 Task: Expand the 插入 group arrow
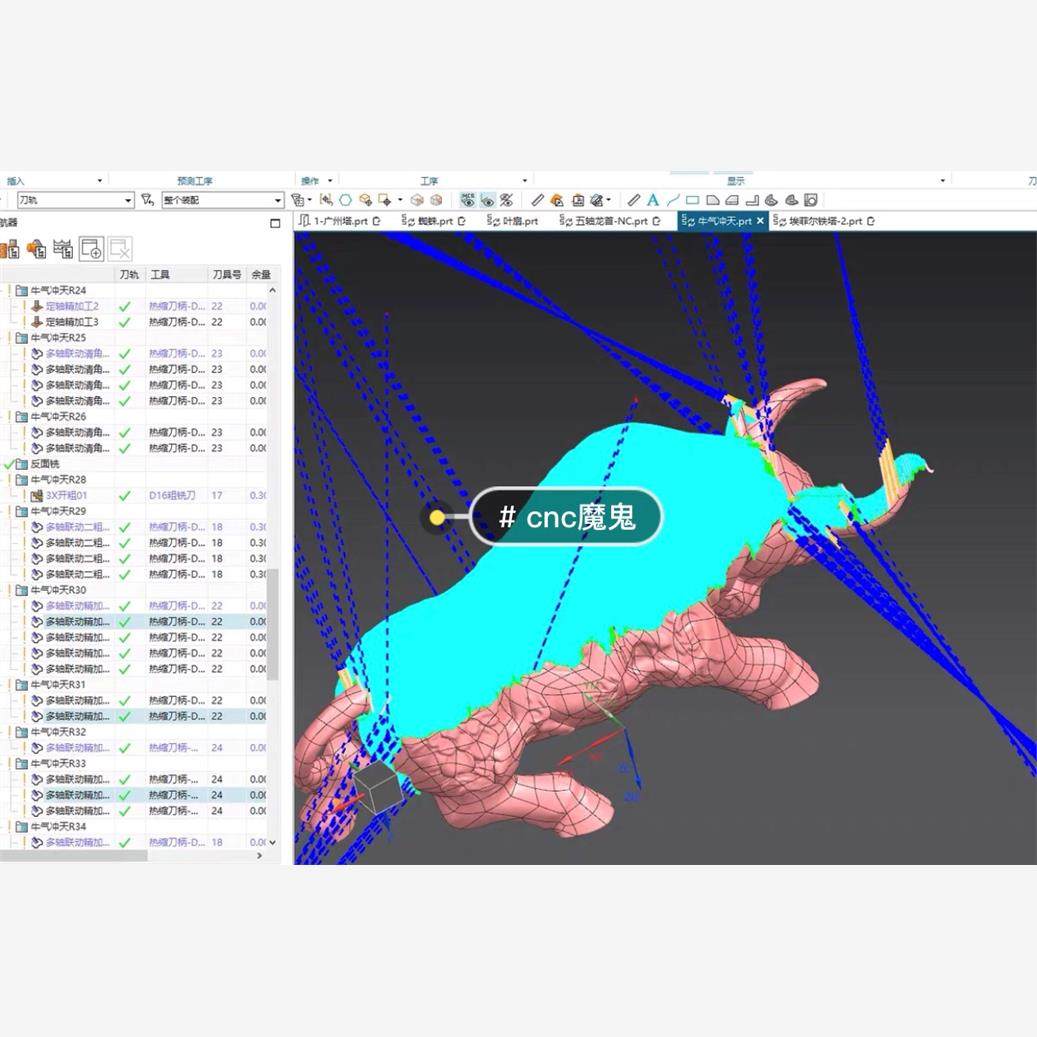[x=99, y=181]
